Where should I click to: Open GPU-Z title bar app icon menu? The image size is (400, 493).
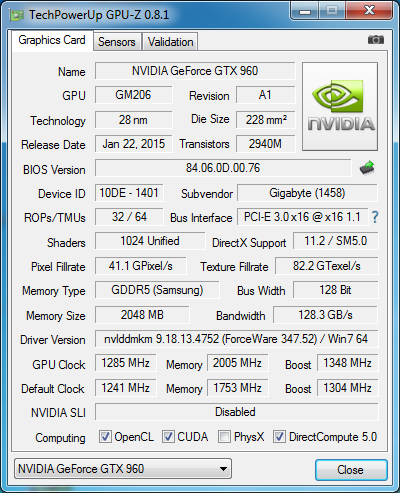click(17, 15)
